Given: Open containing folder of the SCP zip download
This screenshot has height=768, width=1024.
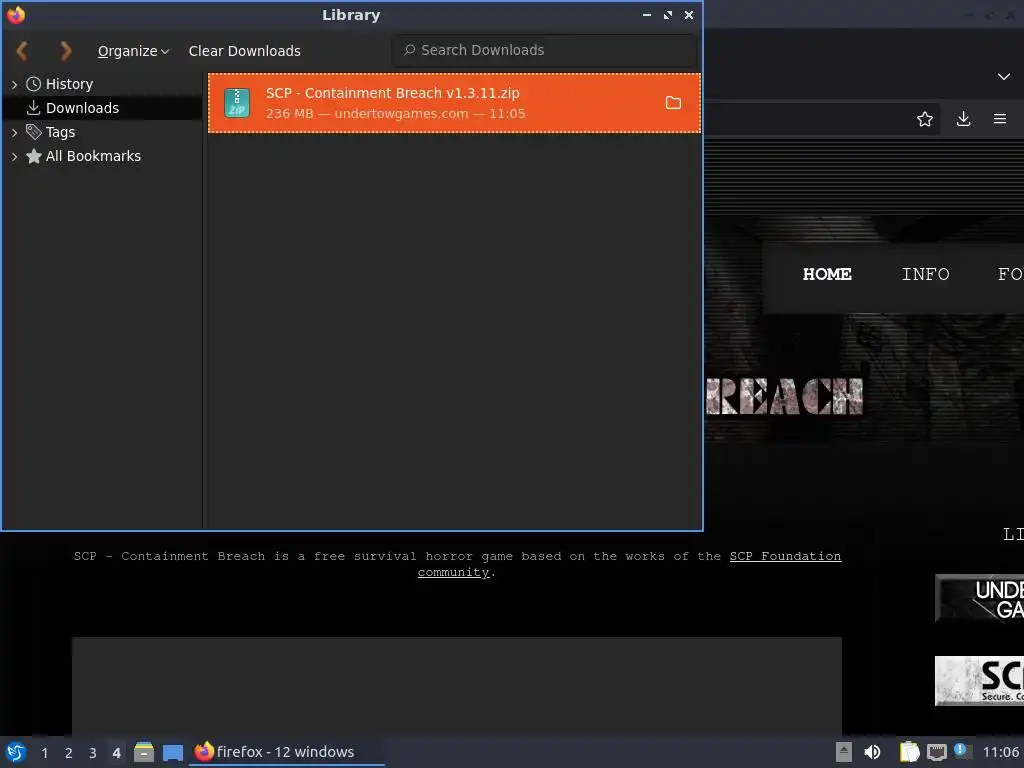Looking at the screenshot, I should 673,103.
